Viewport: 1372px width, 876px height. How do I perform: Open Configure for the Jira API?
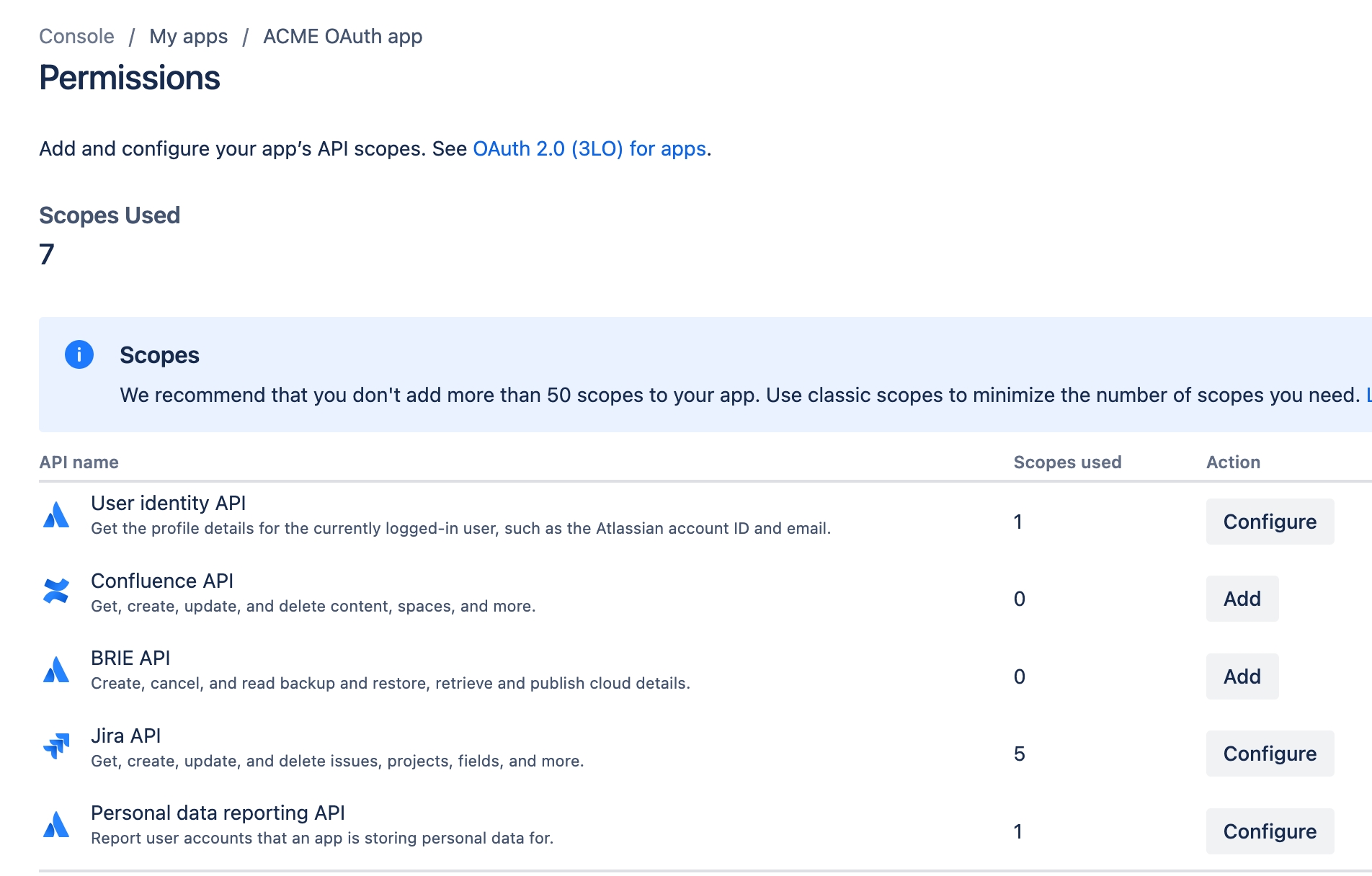pyautogui.click(x=1270, y=754)
